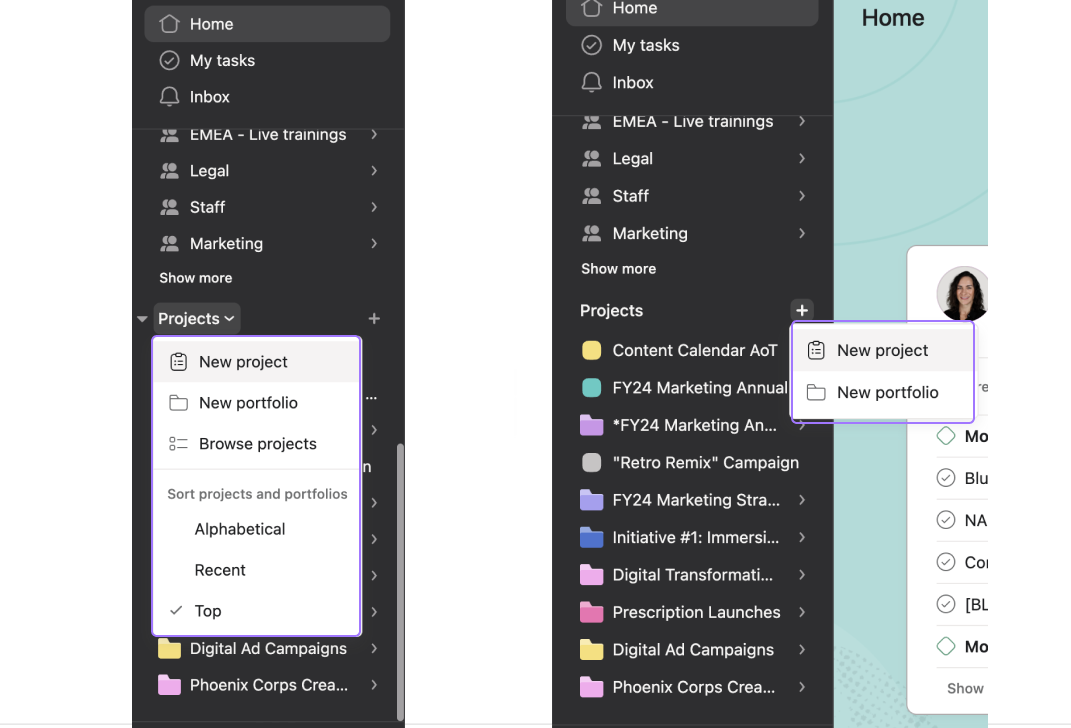This screenshot has width=1071, height=728.
Task: Expand the Prescription Launches project
Action: click(x=801, y=612)
